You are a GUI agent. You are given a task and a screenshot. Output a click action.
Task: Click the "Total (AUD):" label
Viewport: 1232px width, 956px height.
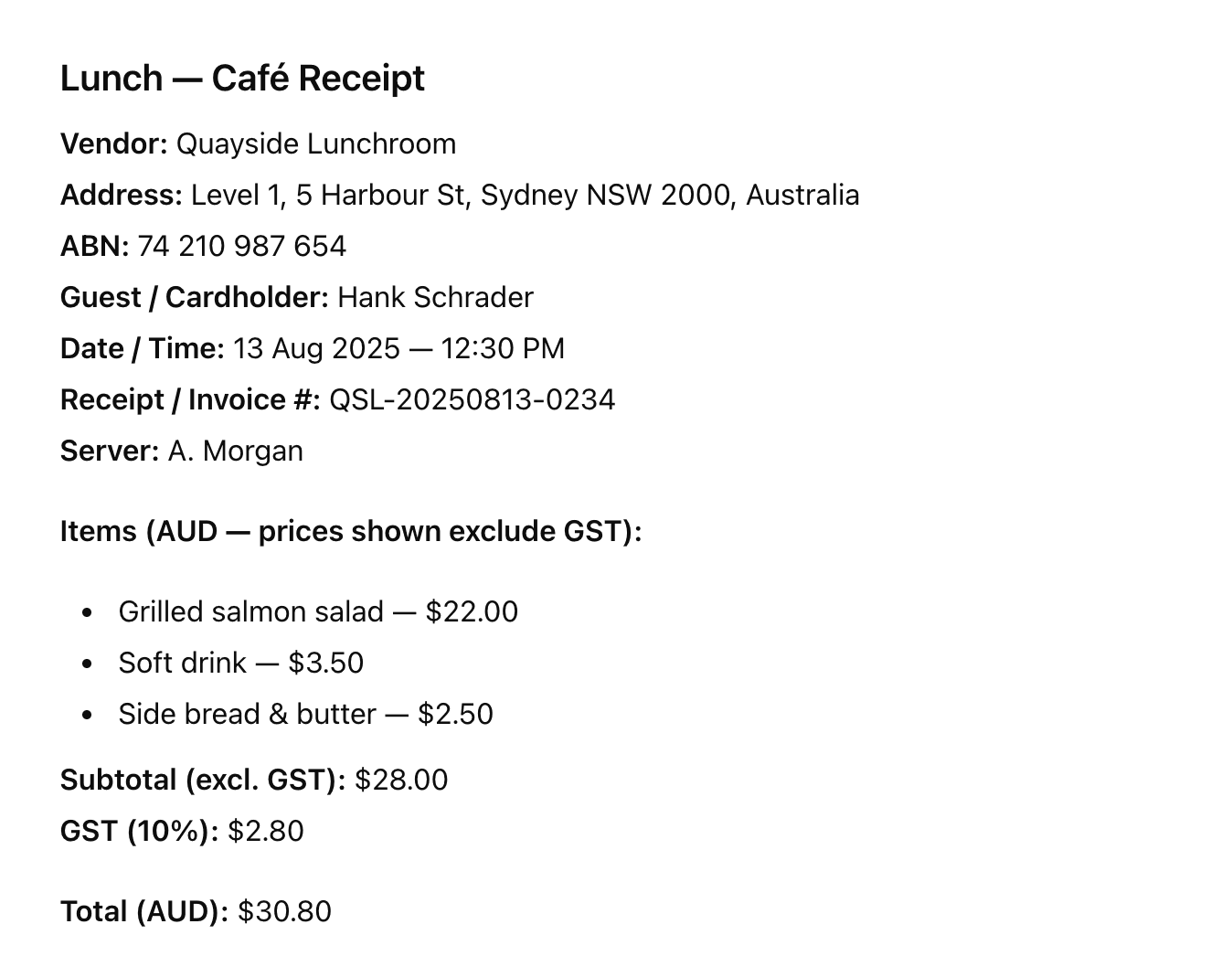point(143,912)
